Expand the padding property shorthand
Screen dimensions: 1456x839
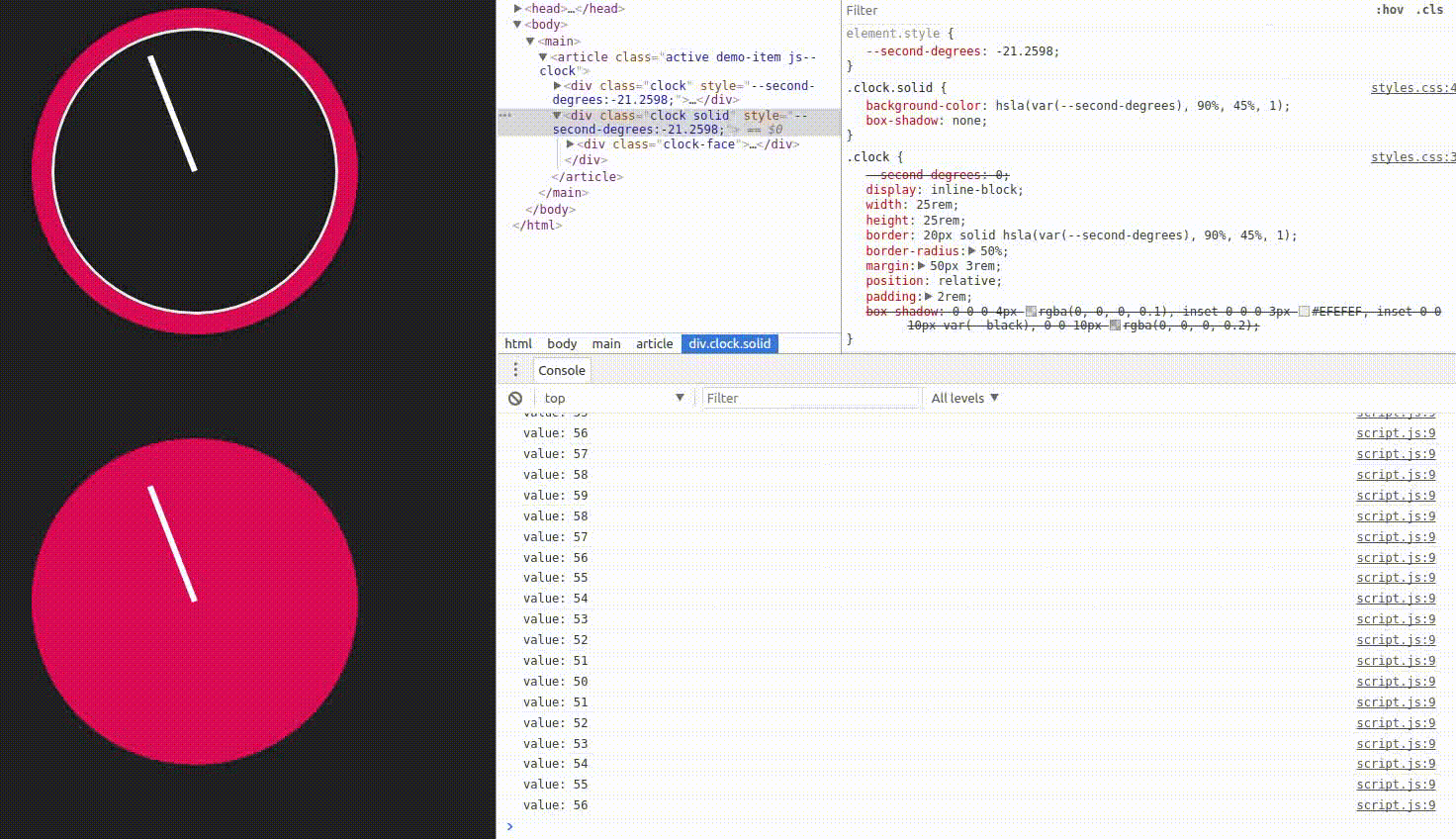click(928, 297)
